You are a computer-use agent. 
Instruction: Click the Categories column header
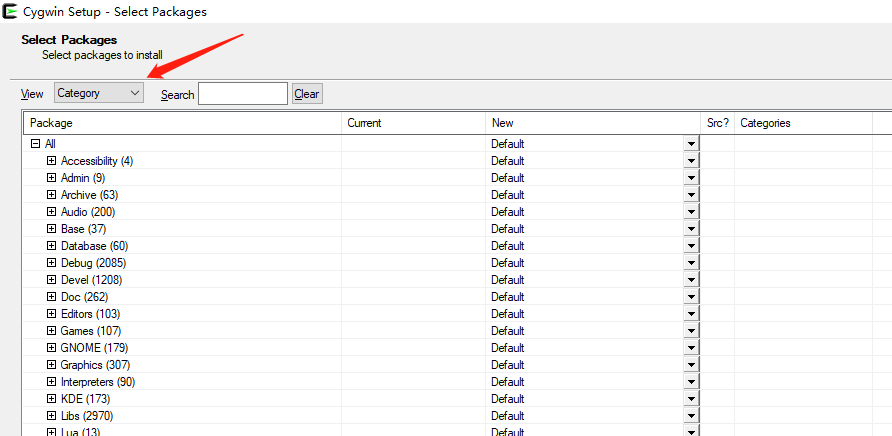(x=803, y=123)
